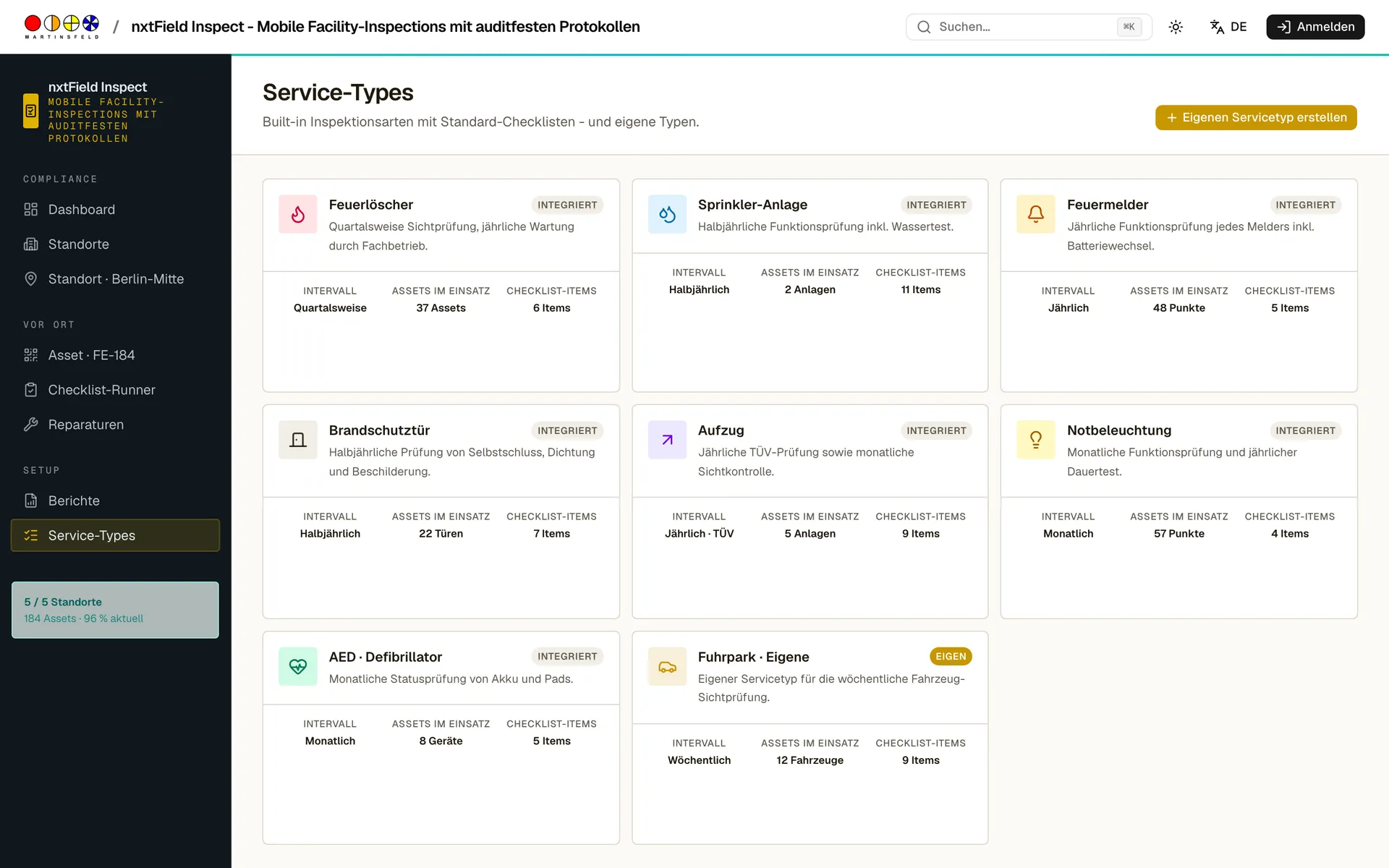Screen dimensions: 1389x868
Task: Click the Dashboard grid icon
Action: point(30,209)
